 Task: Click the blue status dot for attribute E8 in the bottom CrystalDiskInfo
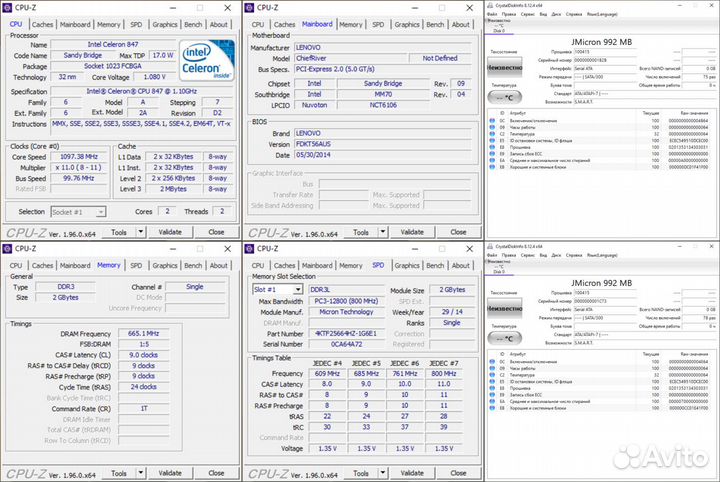click(x=492, y=388)
